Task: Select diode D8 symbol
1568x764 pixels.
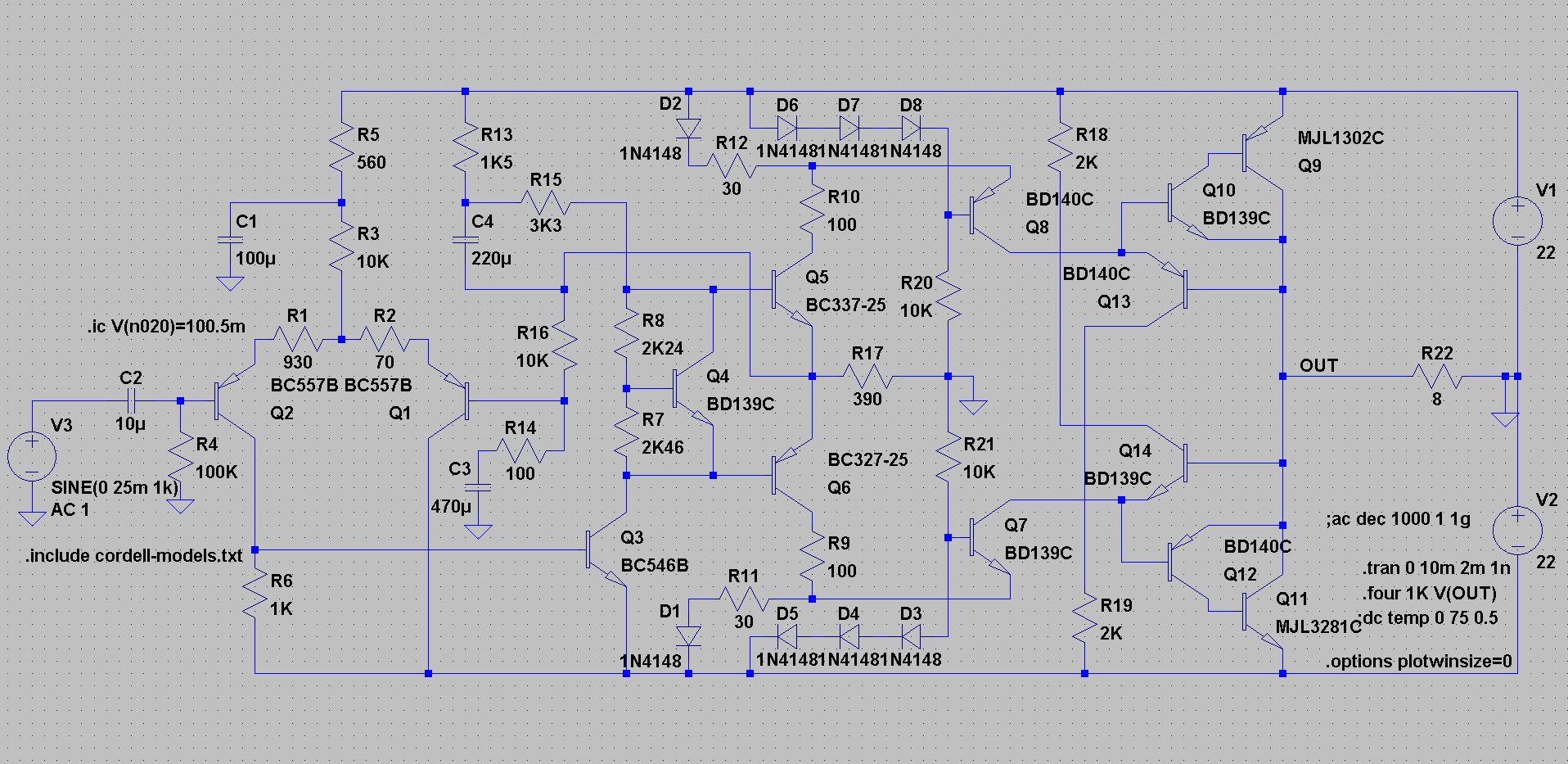Action: (911, 128)
